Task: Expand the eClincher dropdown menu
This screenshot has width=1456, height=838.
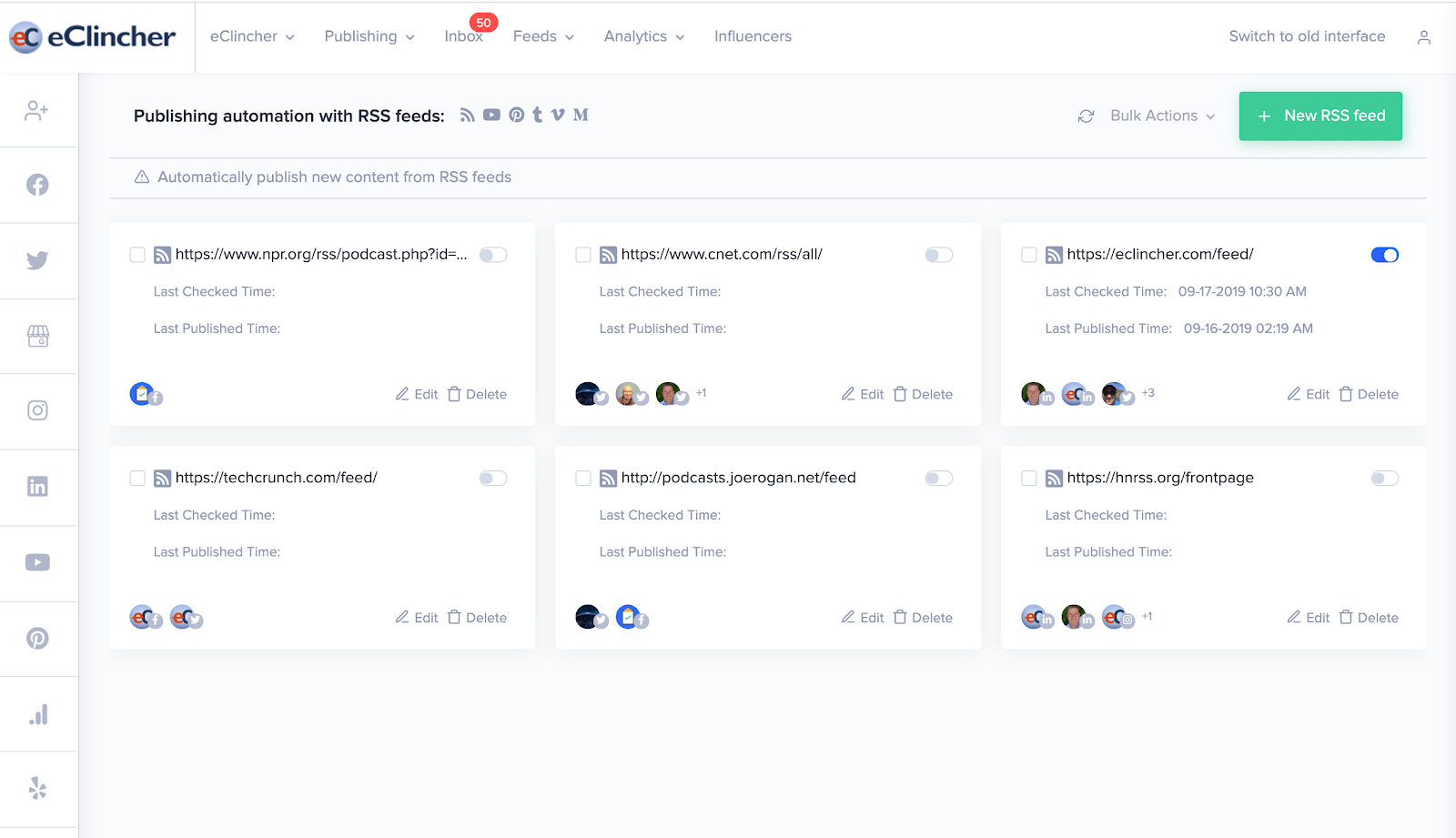Action: point(252,36)
